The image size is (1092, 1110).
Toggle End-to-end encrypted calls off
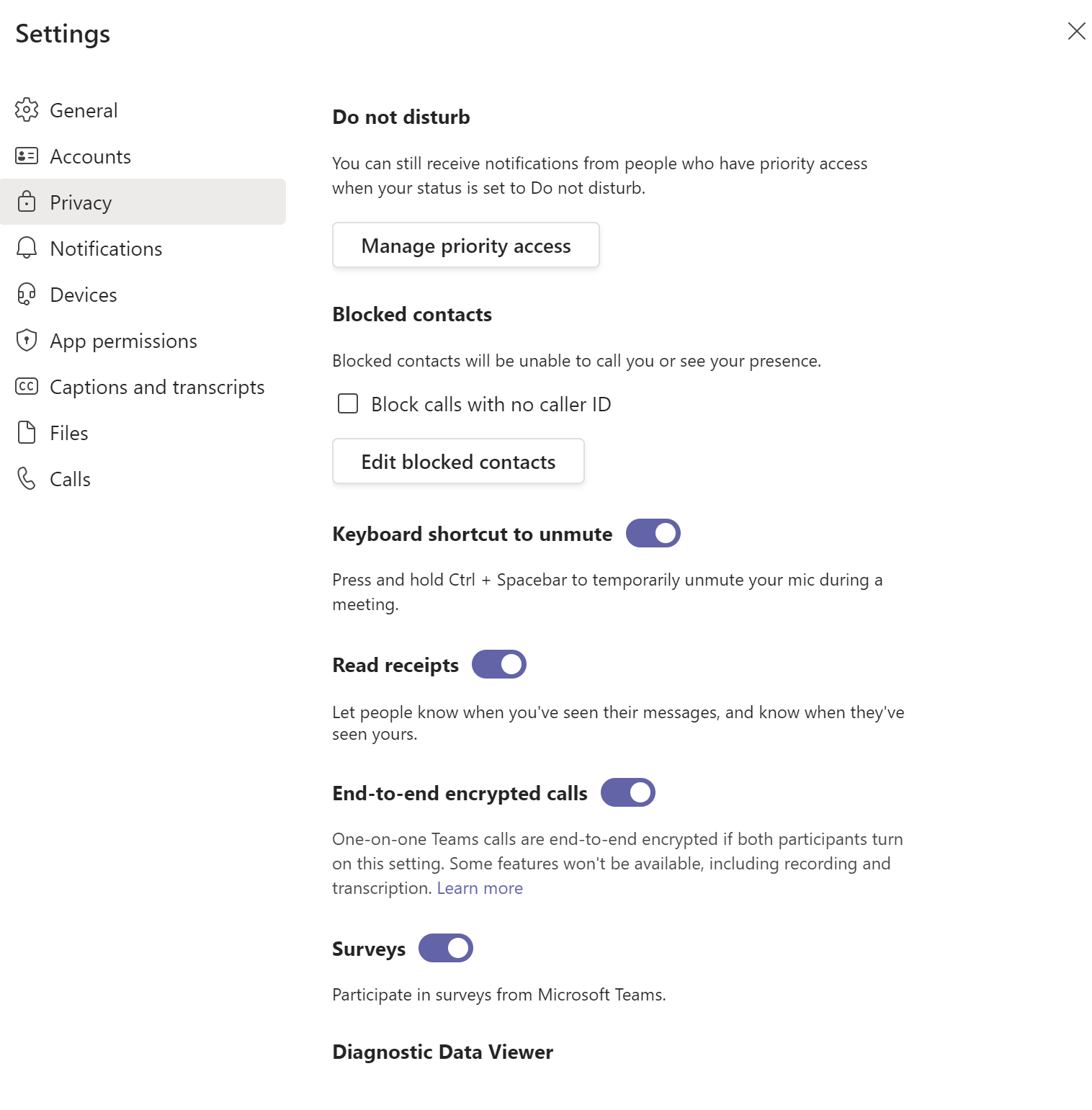coord(627,793)
